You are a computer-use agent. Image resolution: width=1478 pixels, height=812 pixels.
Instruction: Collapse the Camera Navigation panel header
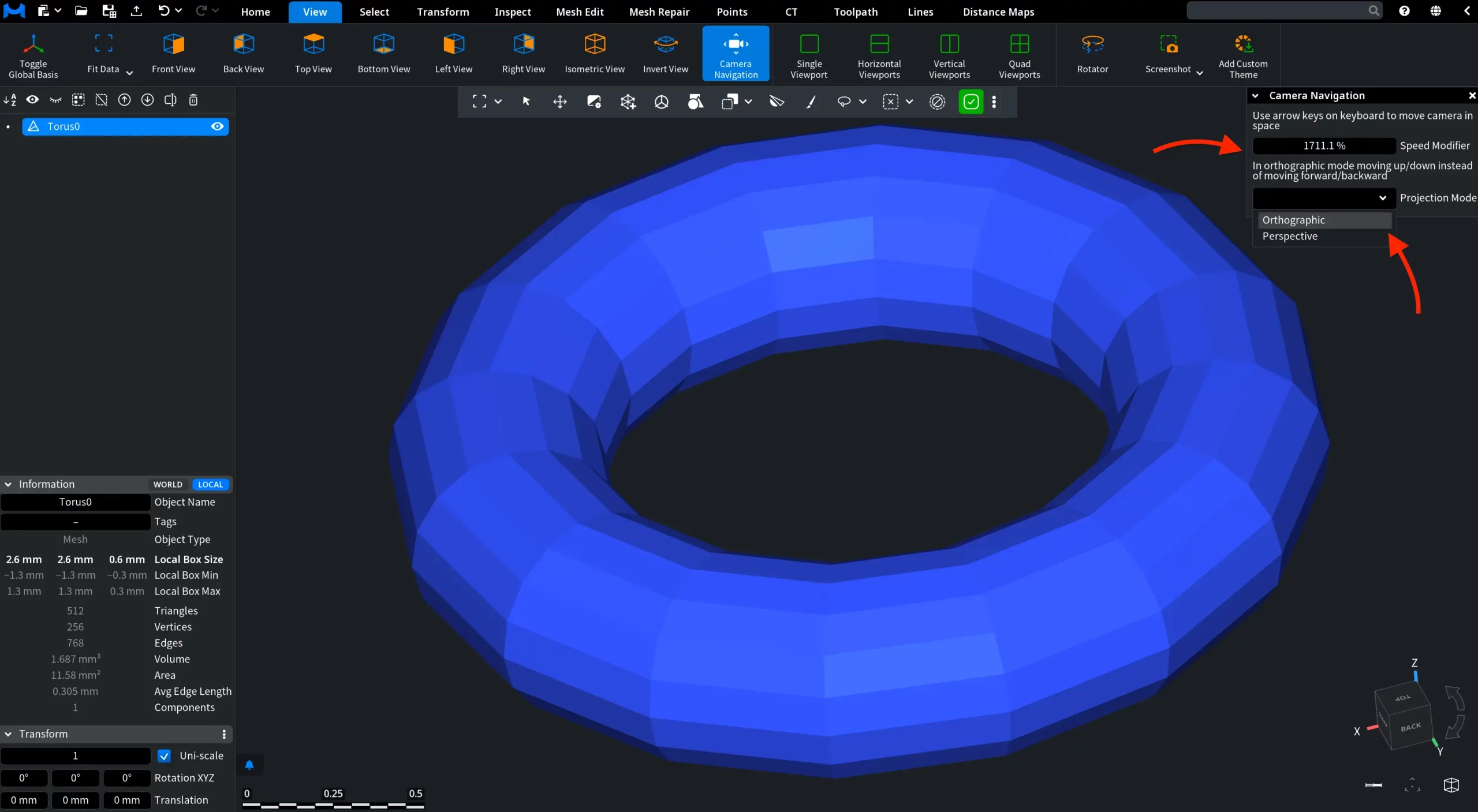click(x=1256, y=96)
